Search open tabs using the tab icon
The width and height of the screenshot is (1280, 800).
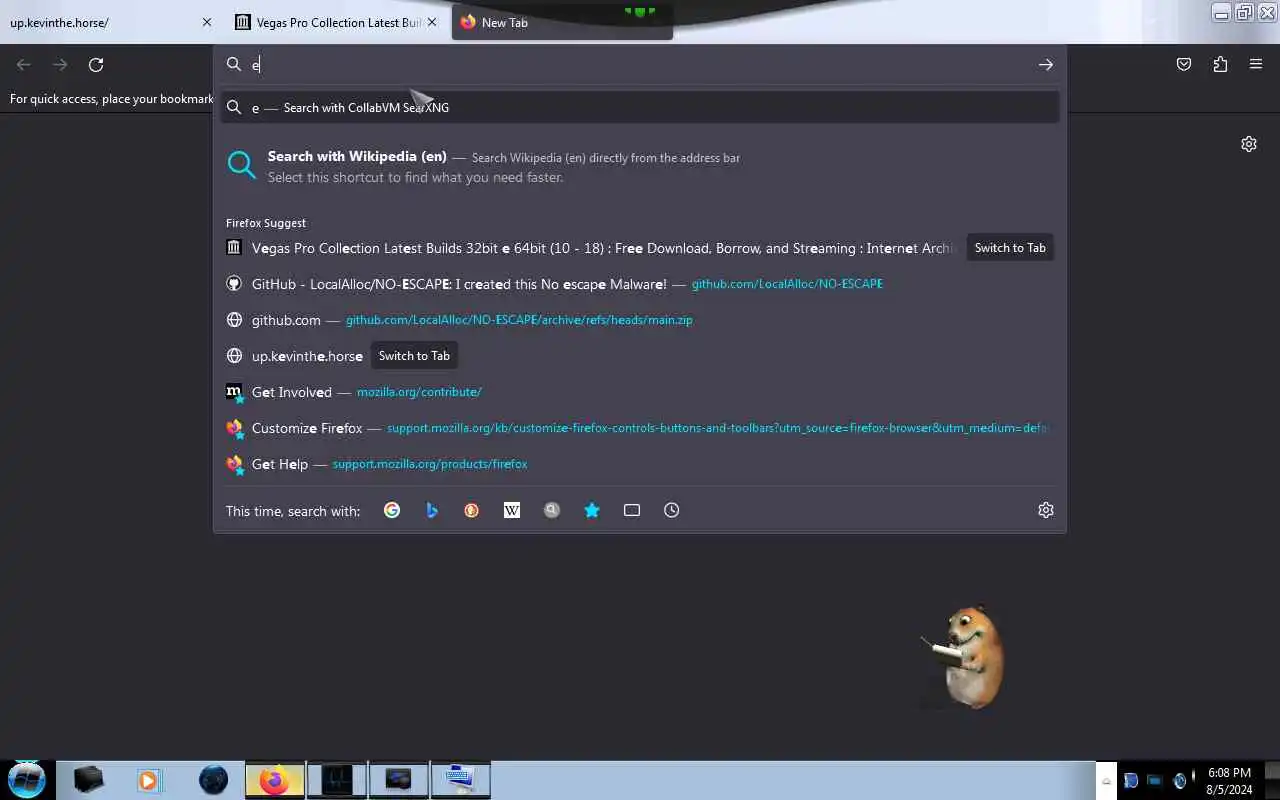click(632, 510)
